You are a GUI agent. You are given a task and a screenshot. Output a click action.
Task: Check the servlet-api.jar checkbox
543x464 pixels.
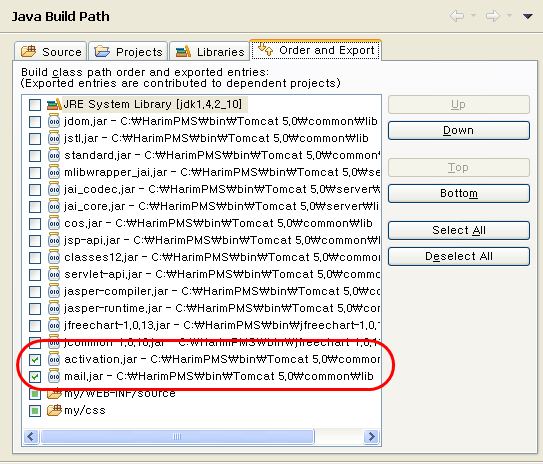(35, 274)
